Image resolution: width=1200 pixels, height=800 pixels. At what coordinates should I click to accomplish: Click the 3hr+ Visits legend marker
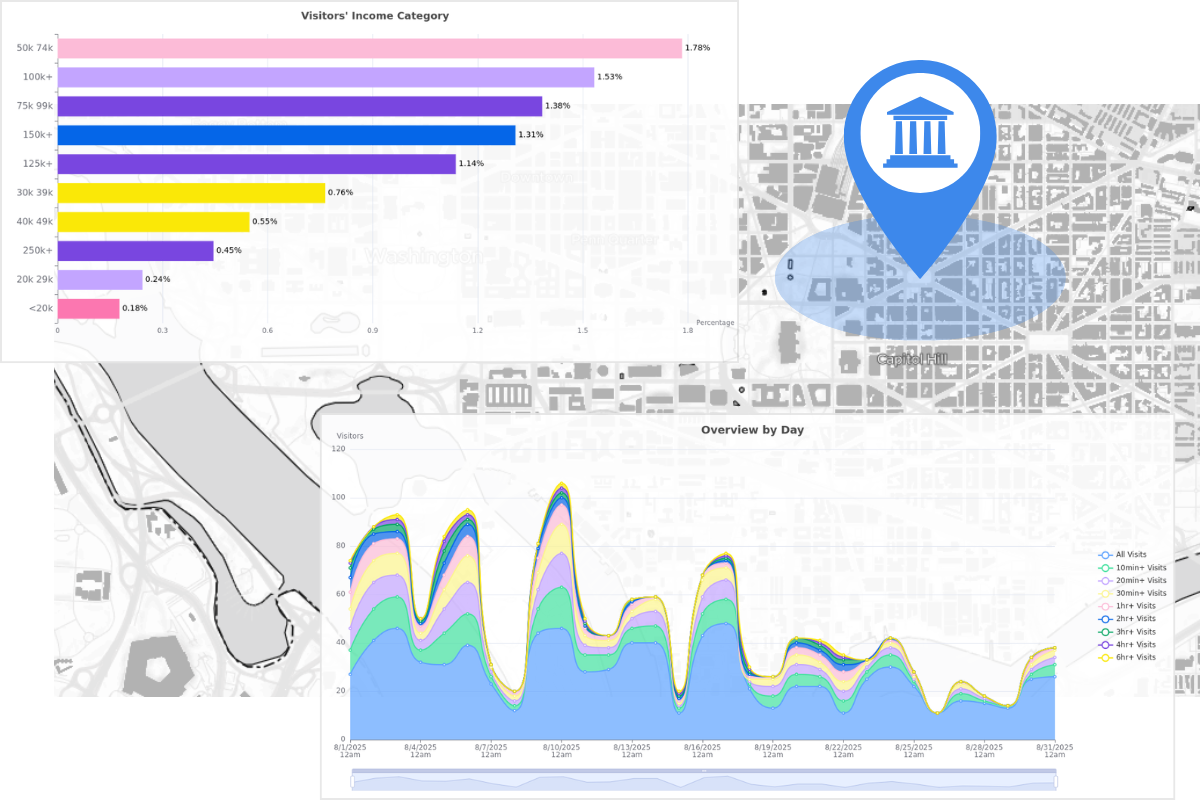click(1104, 632)
